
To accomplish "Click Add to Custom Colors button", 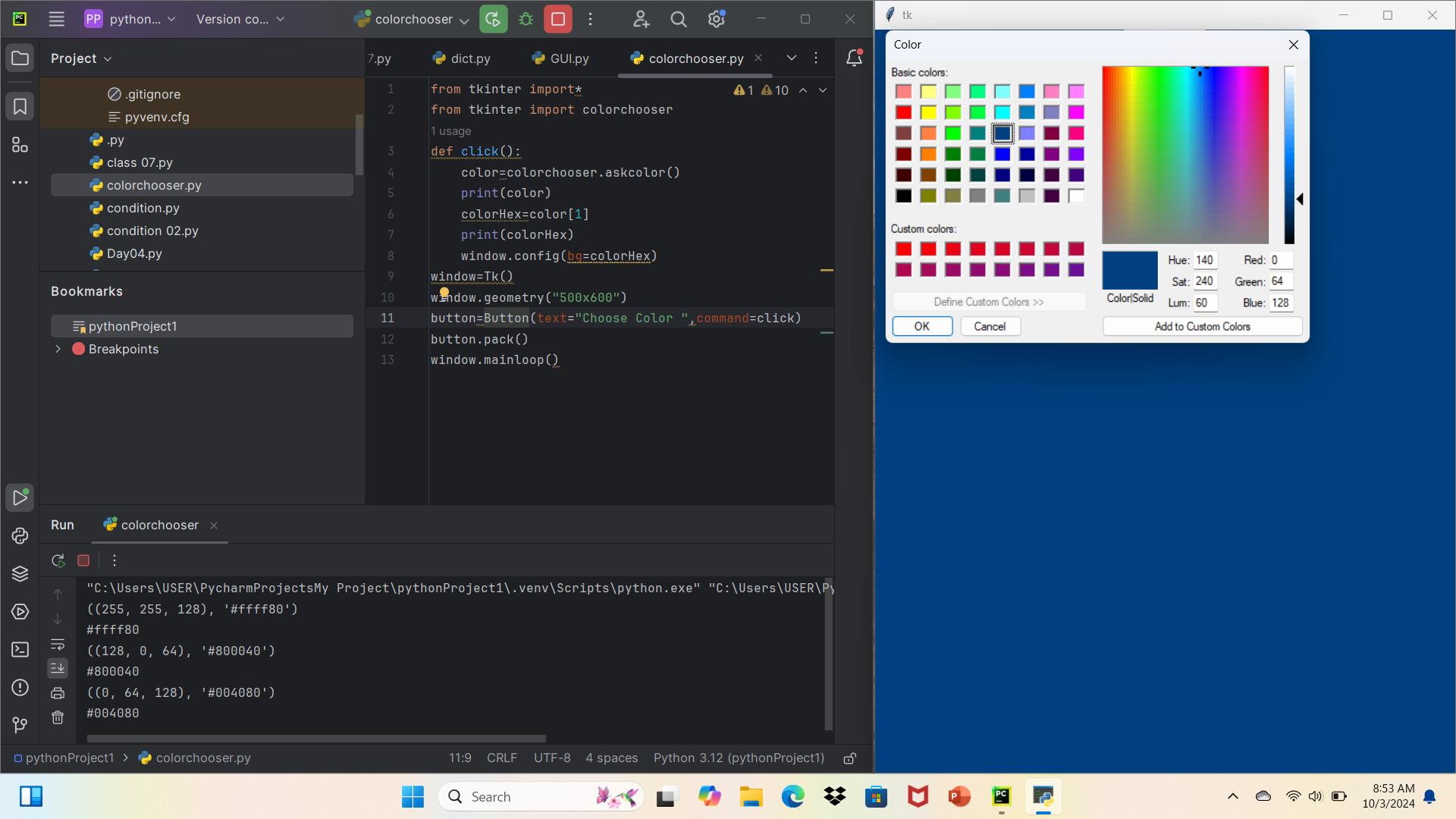I will point(1203,326).
